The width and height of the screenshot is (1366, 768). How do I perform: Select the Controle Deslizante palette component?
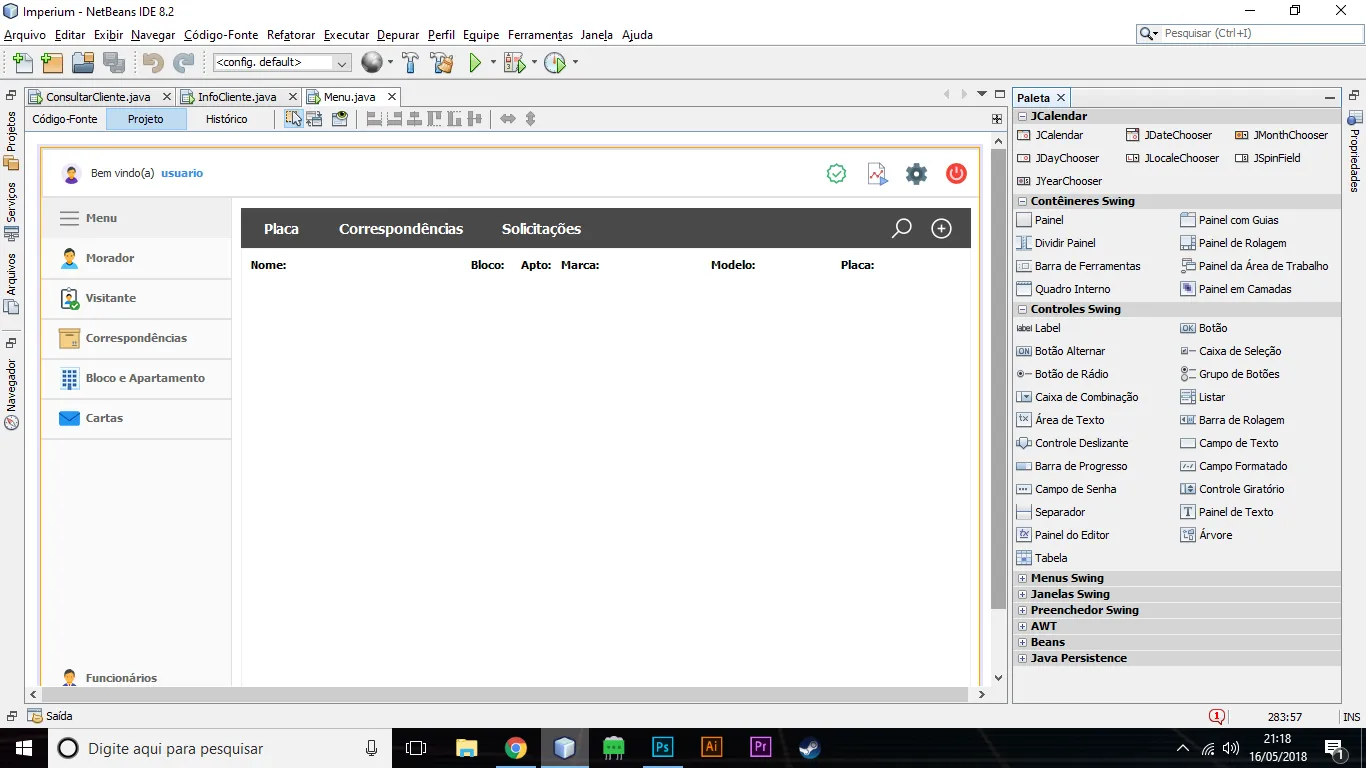[x=1072, y=443]
